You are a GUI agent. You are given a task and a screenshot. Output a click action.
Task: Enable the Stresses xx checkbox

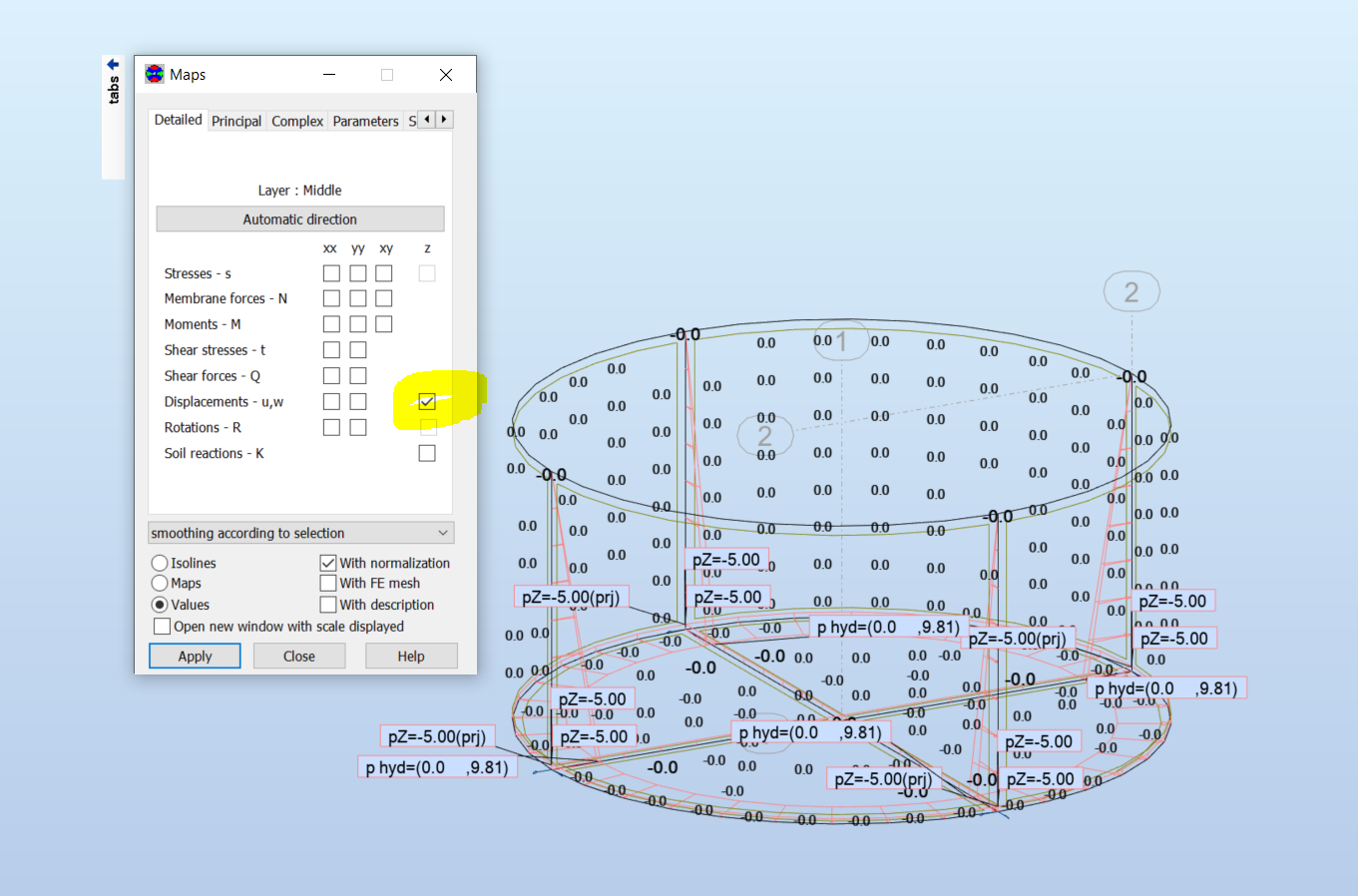(330, 272)
